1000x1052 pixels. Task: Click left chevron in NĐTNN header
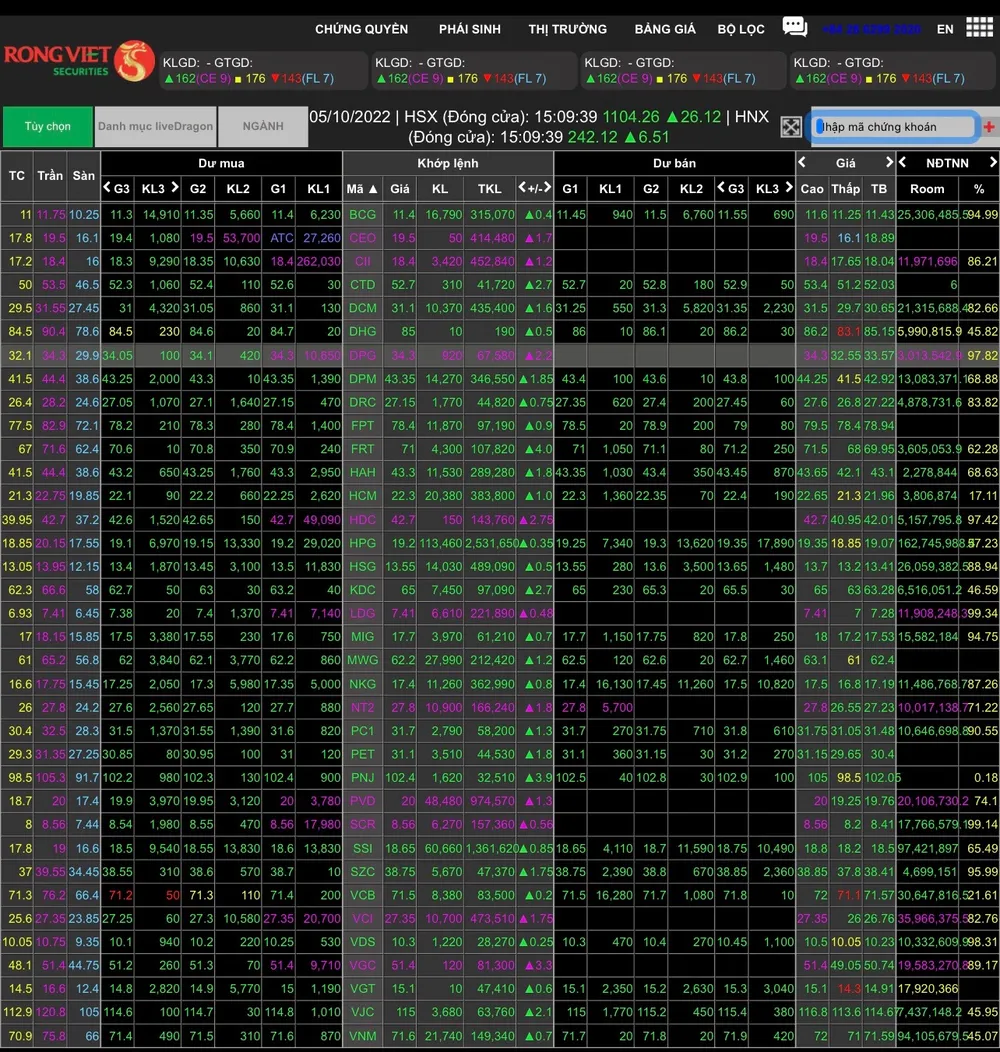(x=903, y=162)
